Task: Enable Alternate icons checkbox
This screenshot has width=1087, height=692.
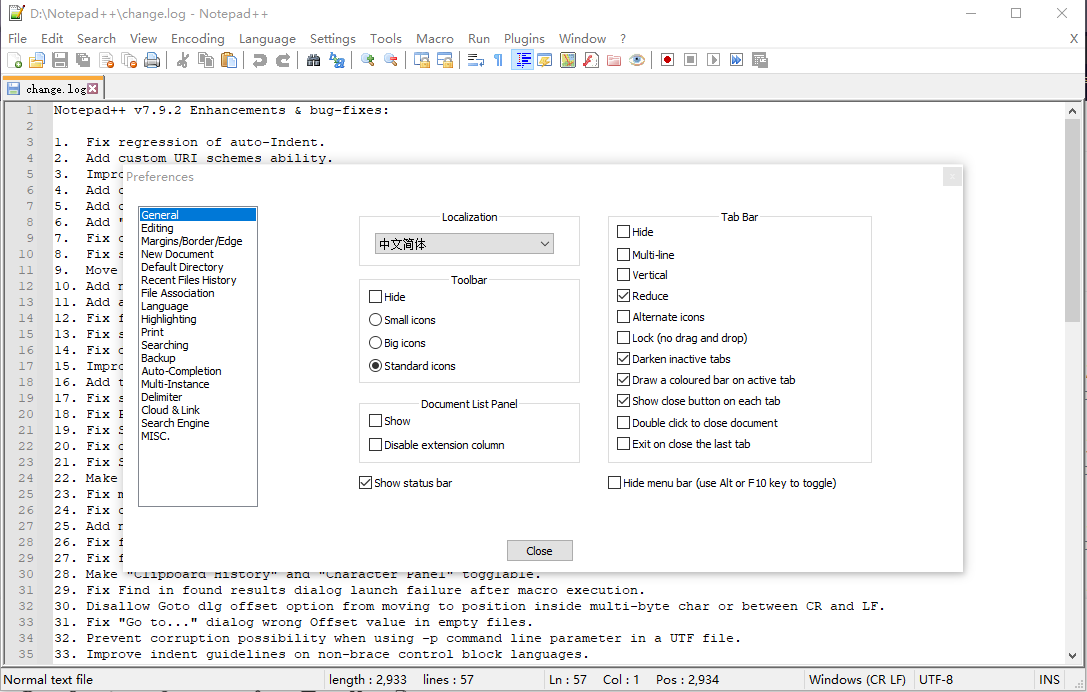Action: (x=623, y=317)
